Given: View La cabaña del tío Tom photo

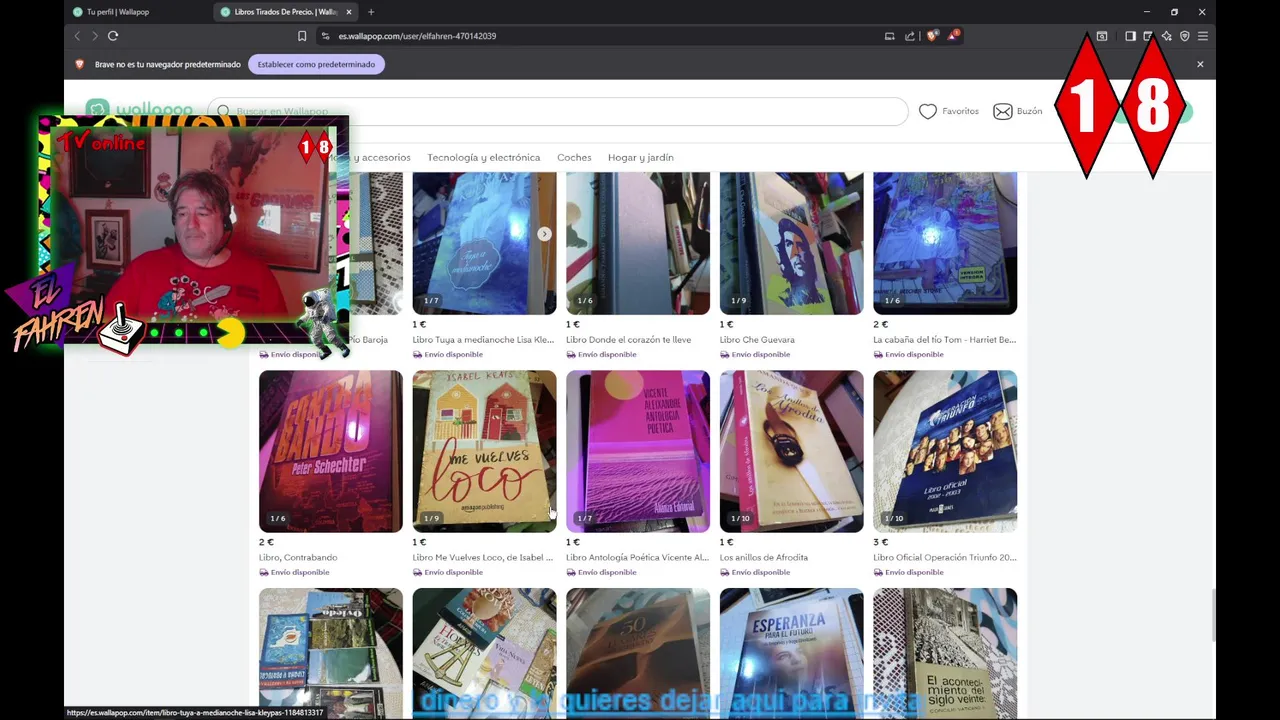Looking at the screenshot, I should (x=945, y=243).
